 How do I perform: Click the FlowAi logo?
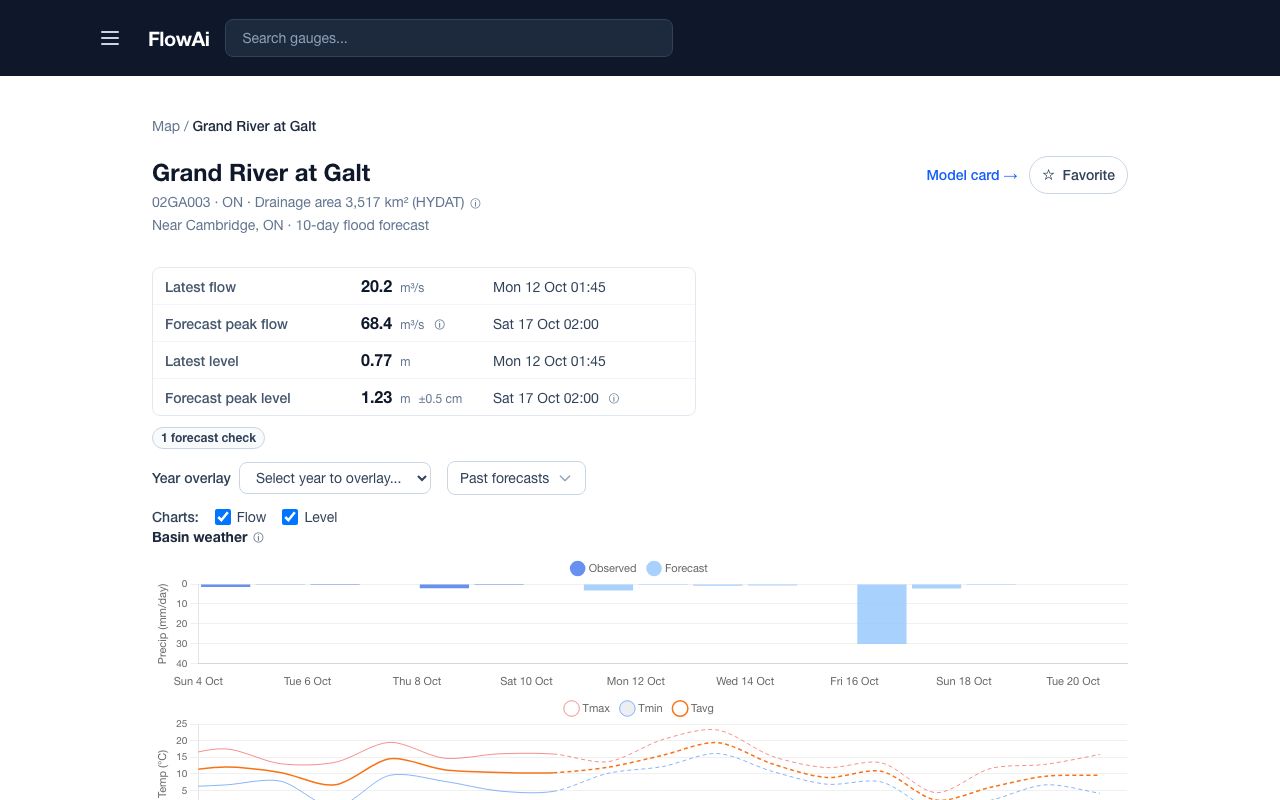tap(179, 39)
